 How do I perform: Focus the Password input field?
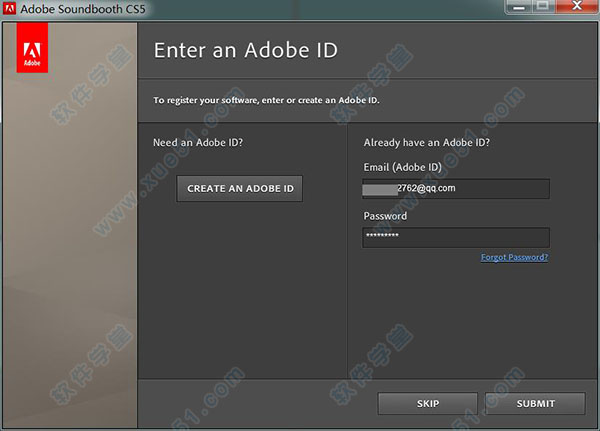(456, 237)
